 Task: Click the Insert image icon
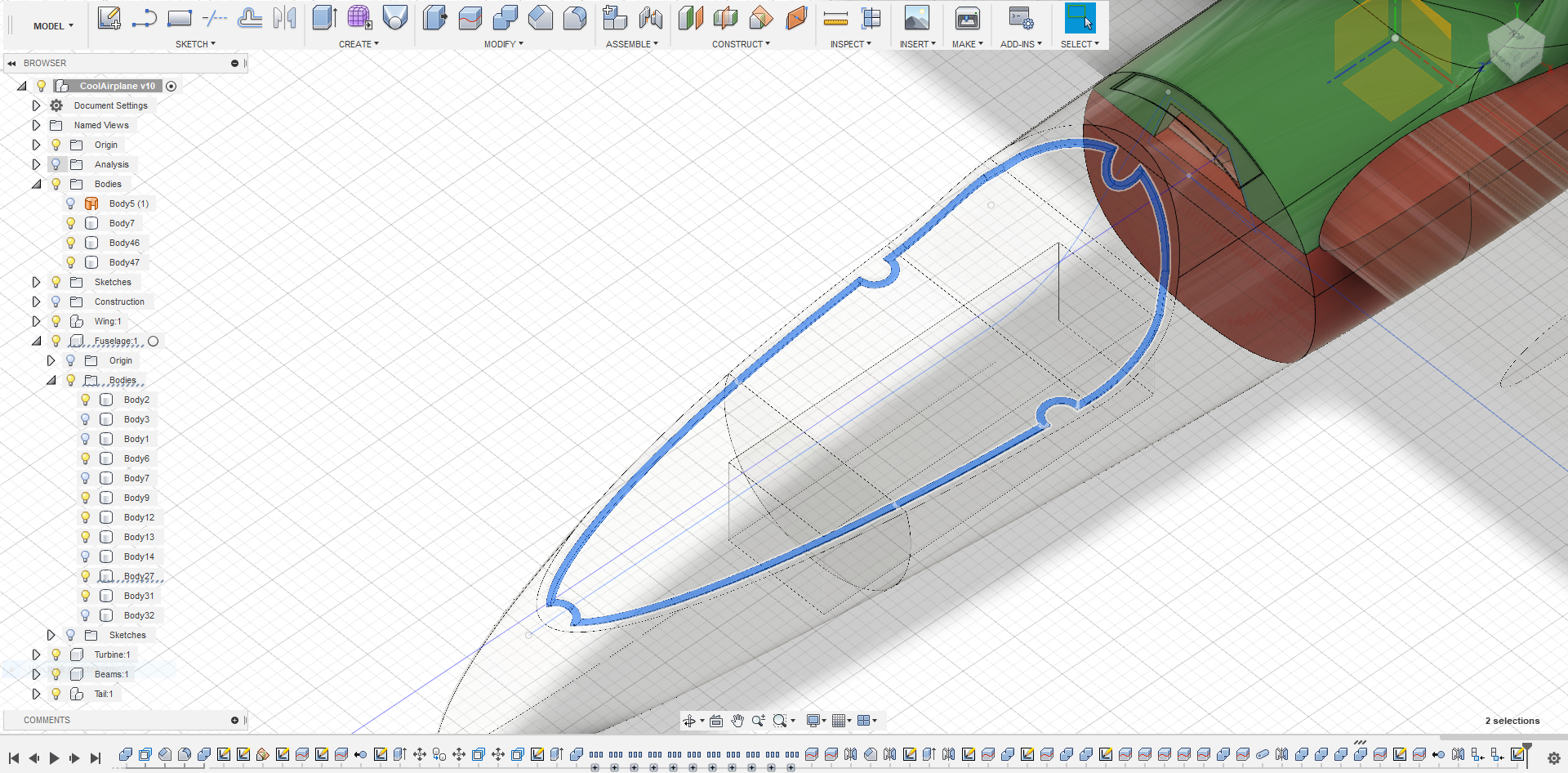tap(916, 18)
